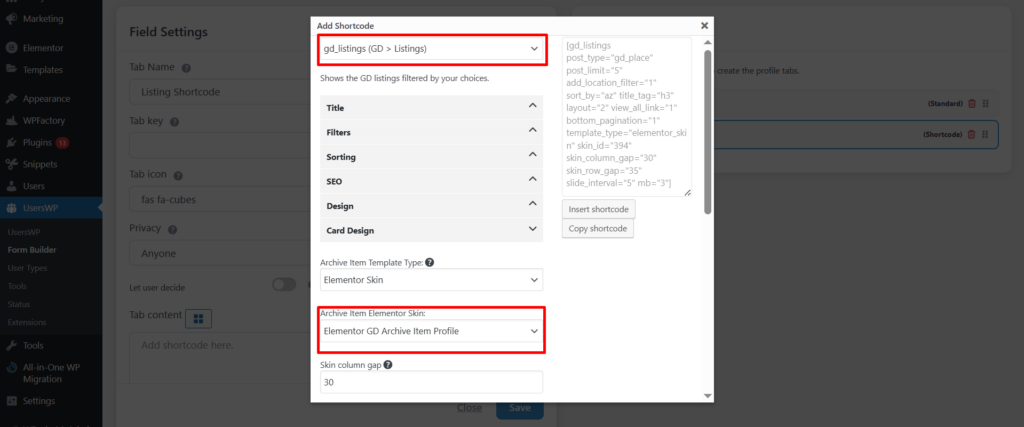This screenshot has width=1024, height=427.
Task: Click the Privacy help icon
Action: (x=172, y=230)
